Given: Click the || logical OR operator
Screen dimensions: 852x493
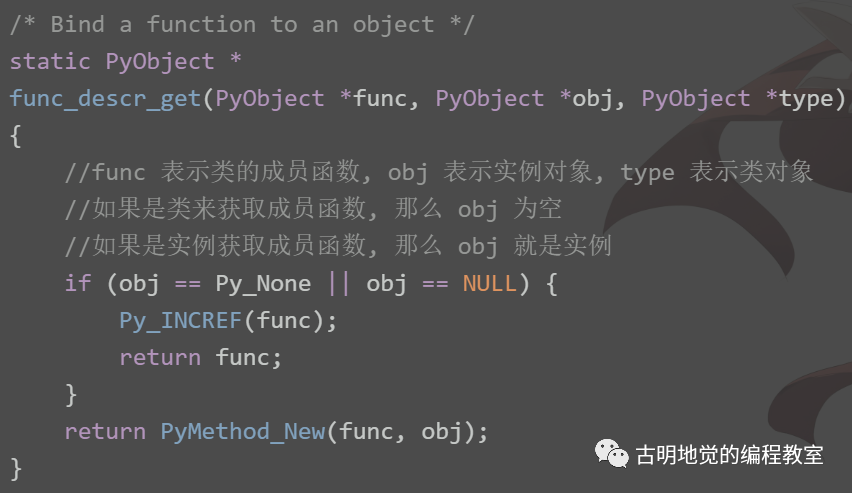Looking at the screenshot, I should [x=339, y=283].
